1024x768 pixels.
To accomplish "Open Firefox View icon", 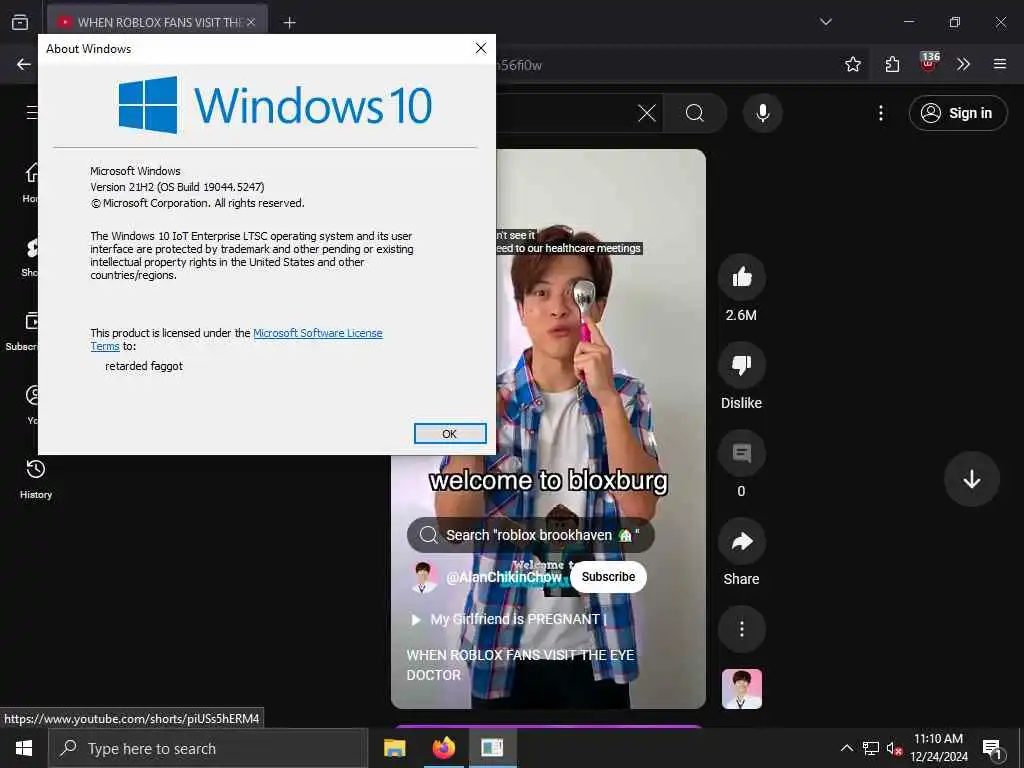I will pyautogui.click(x=20, y=22).
